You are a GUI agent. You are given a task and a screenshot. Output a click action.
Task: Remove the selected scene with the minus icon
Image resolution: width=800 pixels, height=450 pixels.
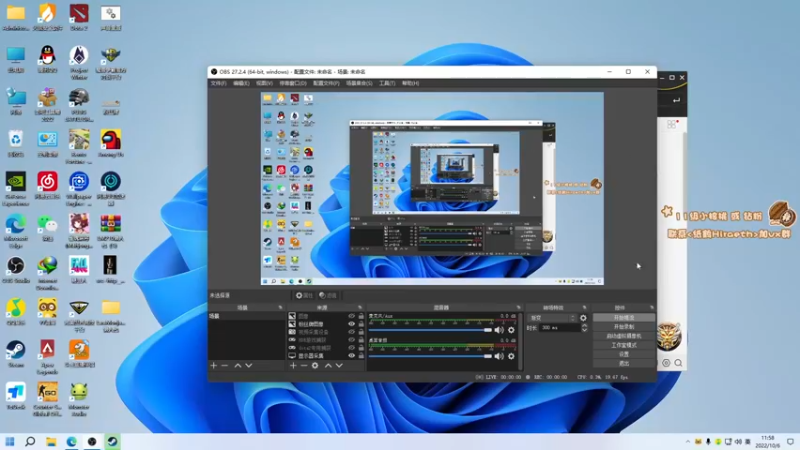[x=224, y=365]
